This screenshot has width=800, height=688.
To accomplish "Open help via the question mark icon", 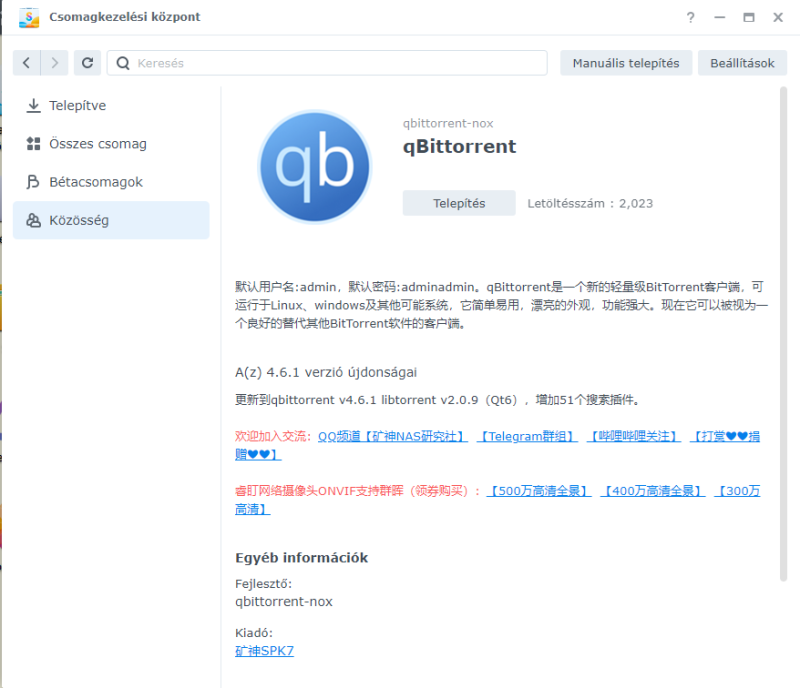I will point(690,17).
